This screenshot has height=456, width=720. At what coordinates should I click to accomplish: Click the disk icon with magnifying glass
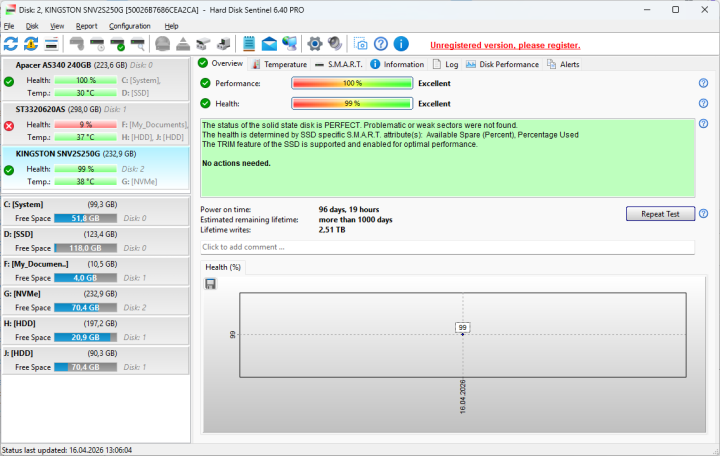pos(138,44)
